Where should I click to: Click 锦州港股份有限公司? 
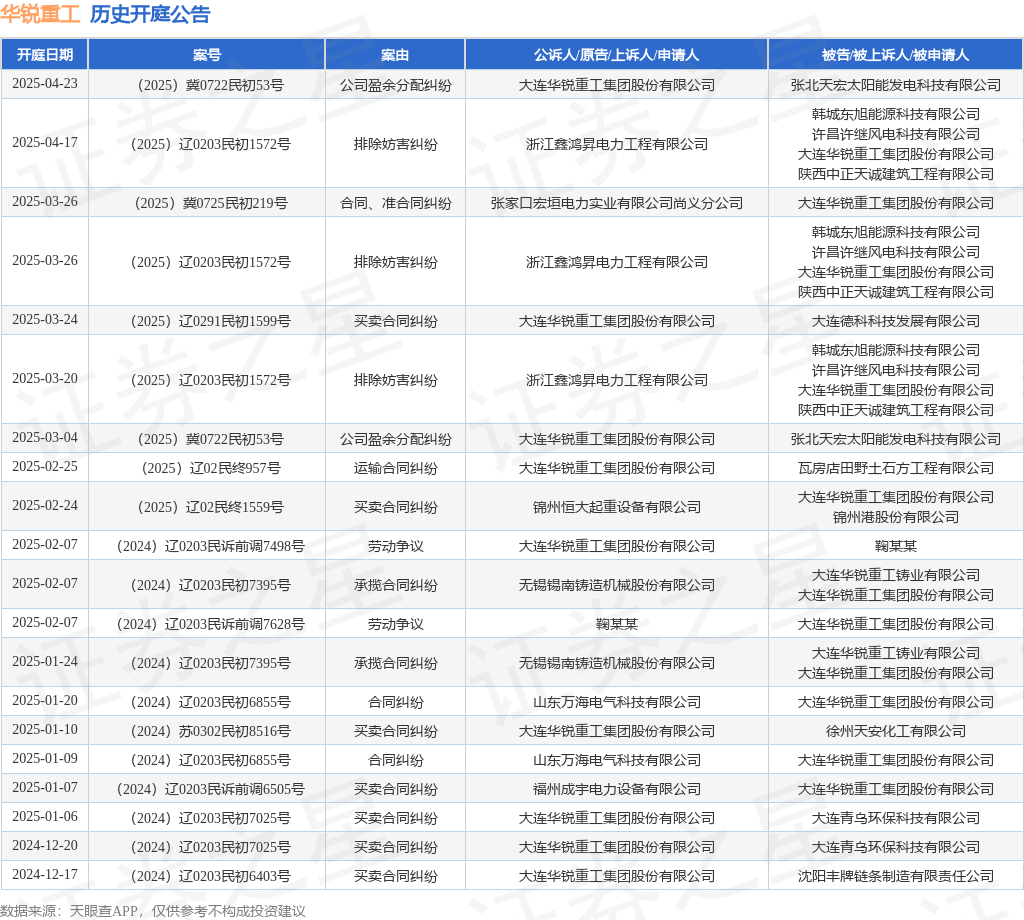click(895, 517)
